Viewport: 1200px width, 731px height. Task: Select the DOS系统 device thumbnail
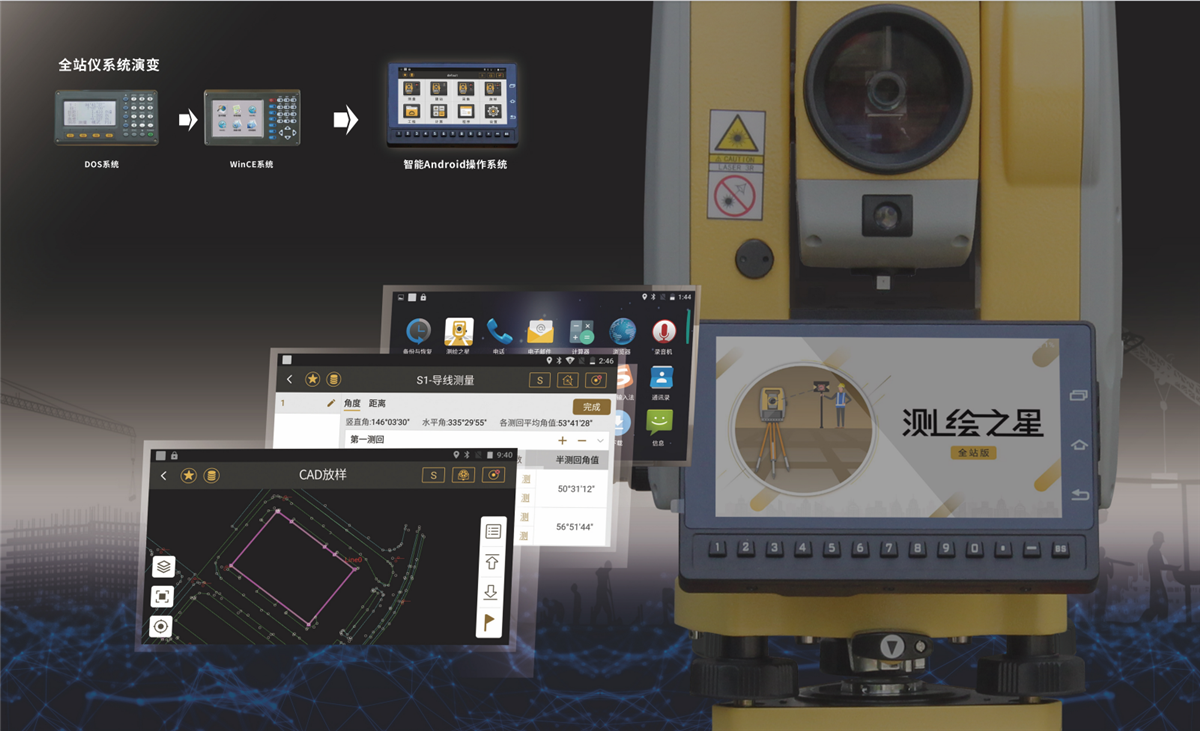pos(106,117)
